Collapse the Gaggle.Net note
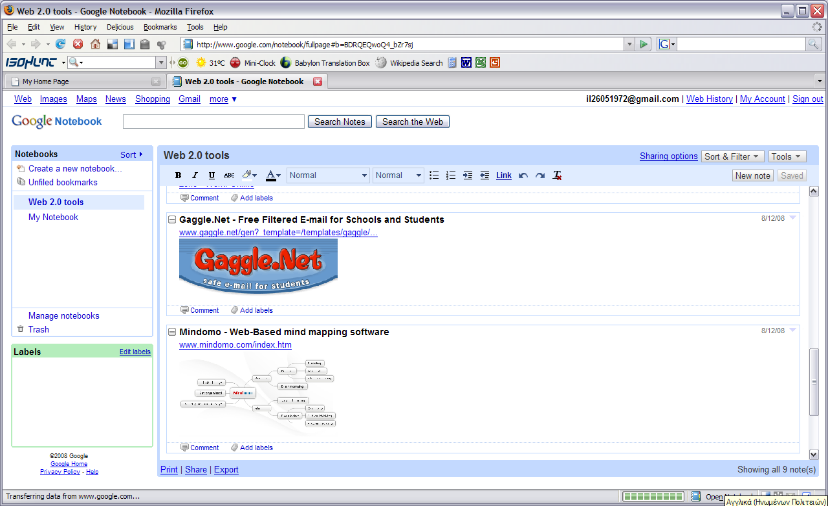 pyautogui.click(x=172, y=220)
